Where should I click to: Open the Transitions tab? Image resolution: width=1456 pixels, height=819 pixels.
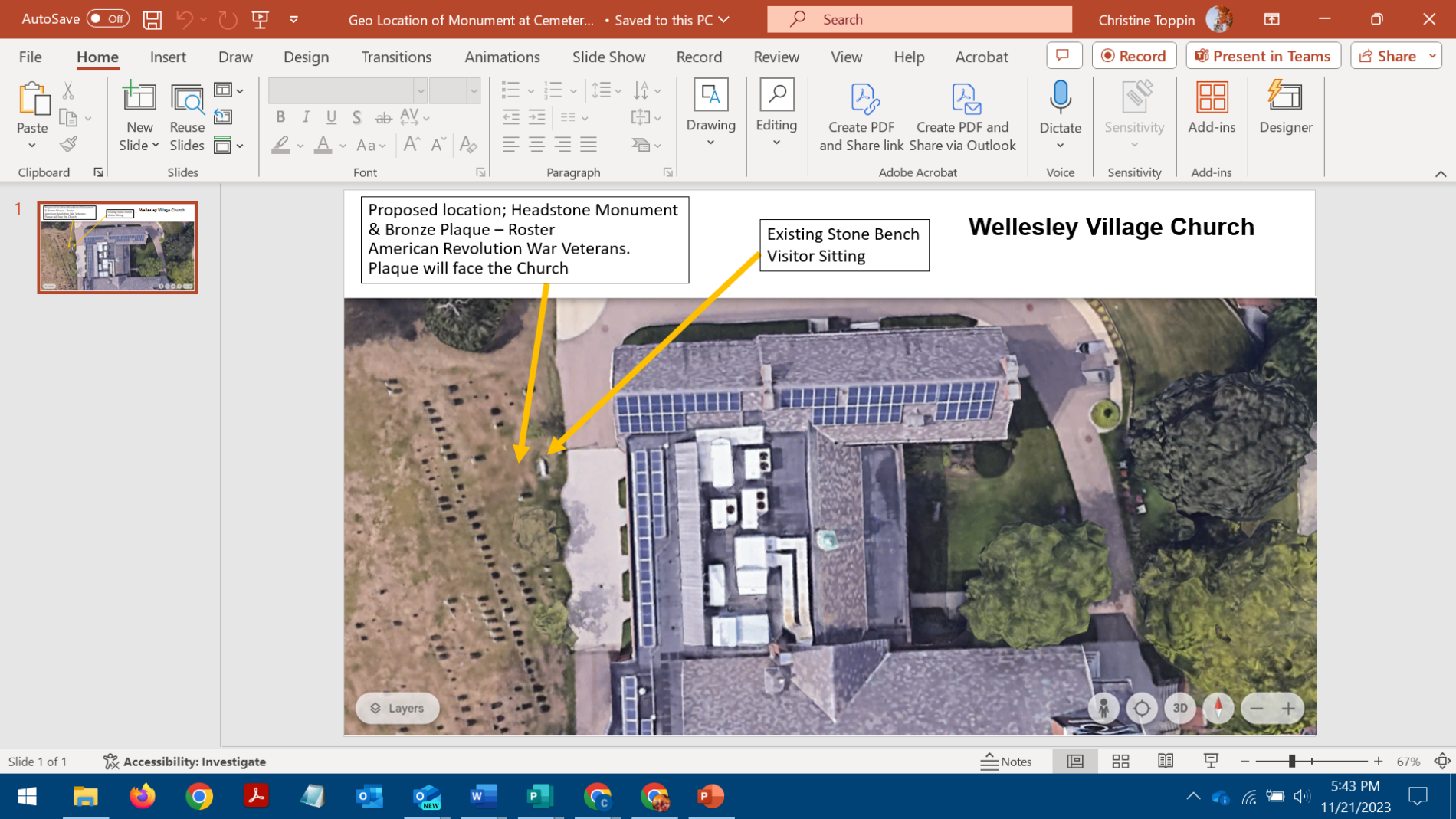(x=396, y=57)
